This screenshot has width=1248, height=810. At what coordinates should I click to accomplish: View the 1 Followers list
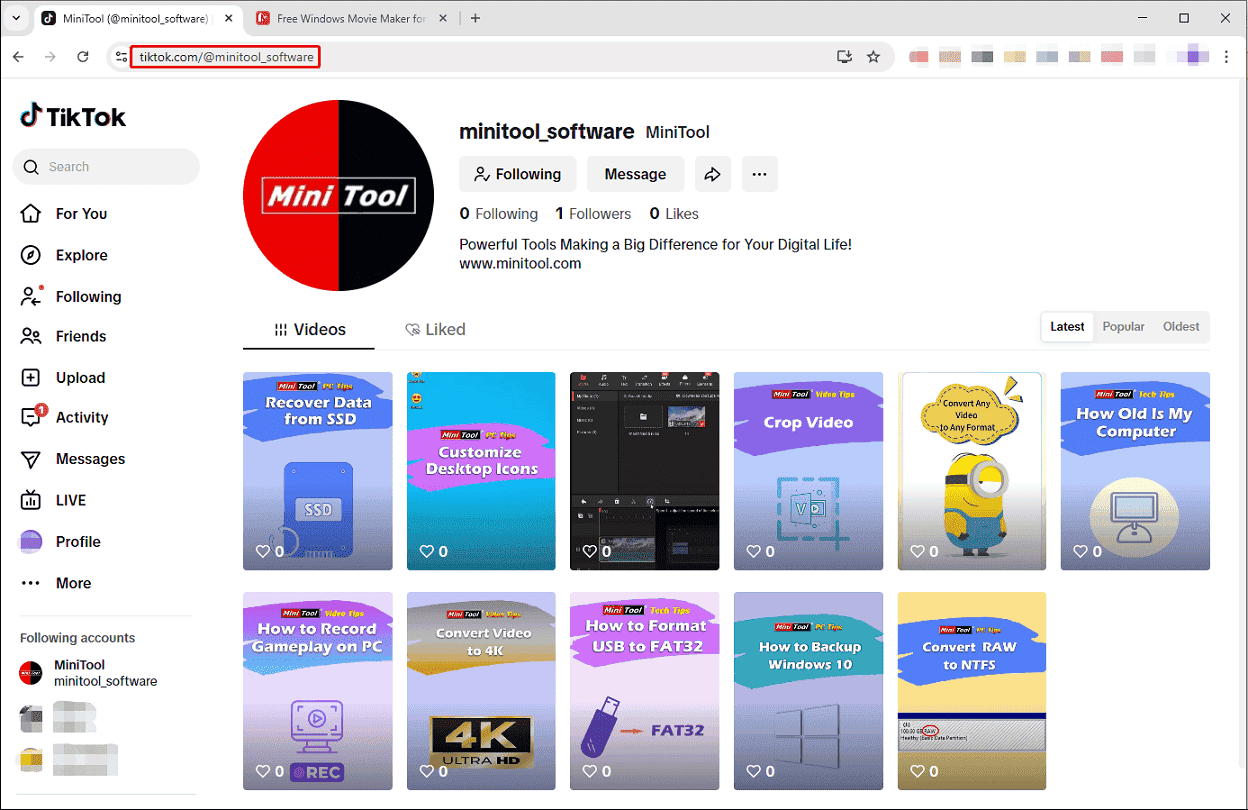click(x=593, y=214)
